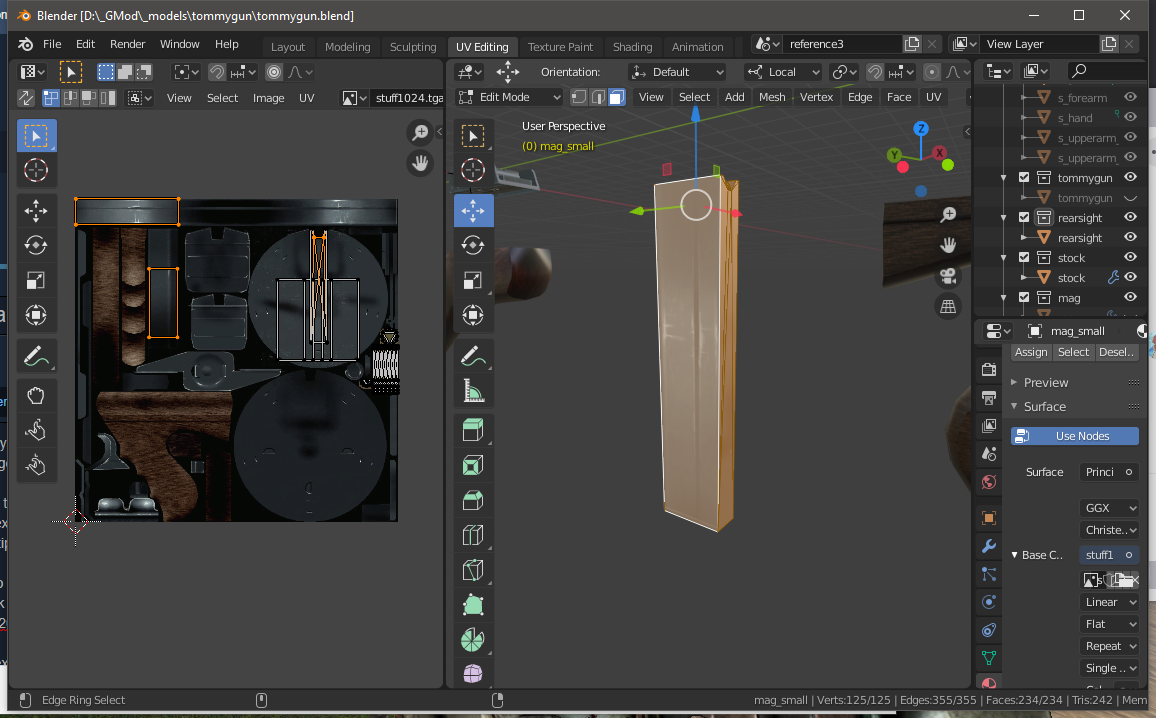Select the Grab tool in UV editor
The image size is (1156, 718).
point(36,396)
